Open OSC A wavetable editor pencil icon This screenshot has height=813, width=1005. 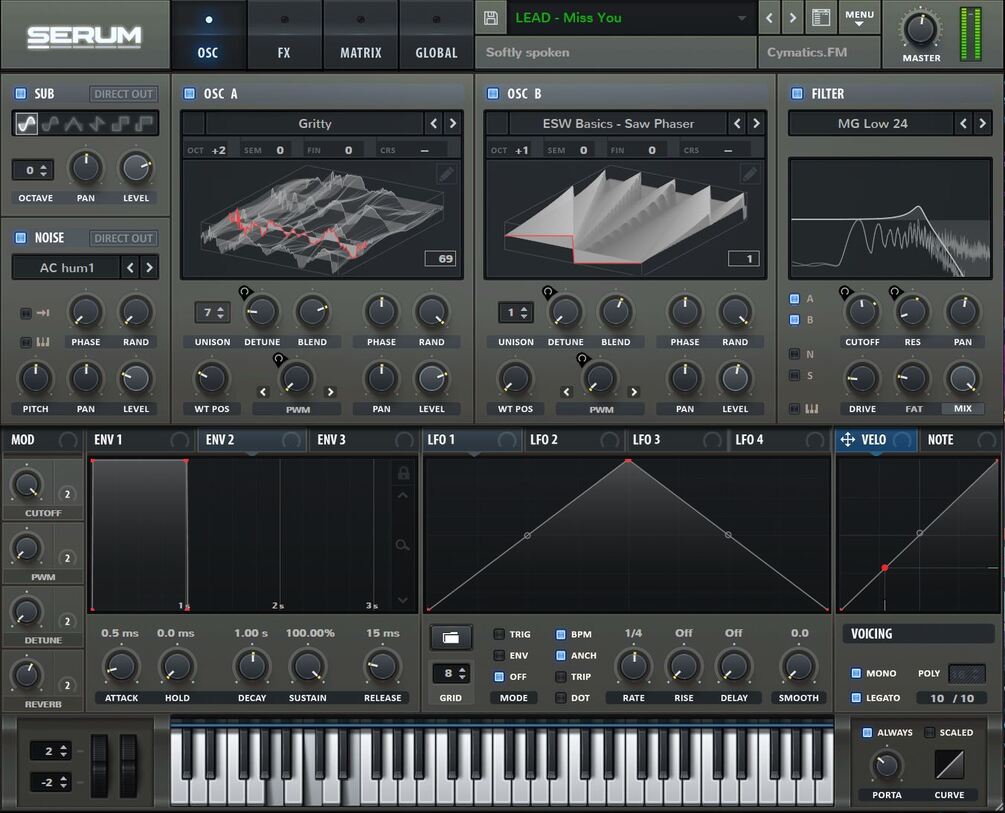447,173
